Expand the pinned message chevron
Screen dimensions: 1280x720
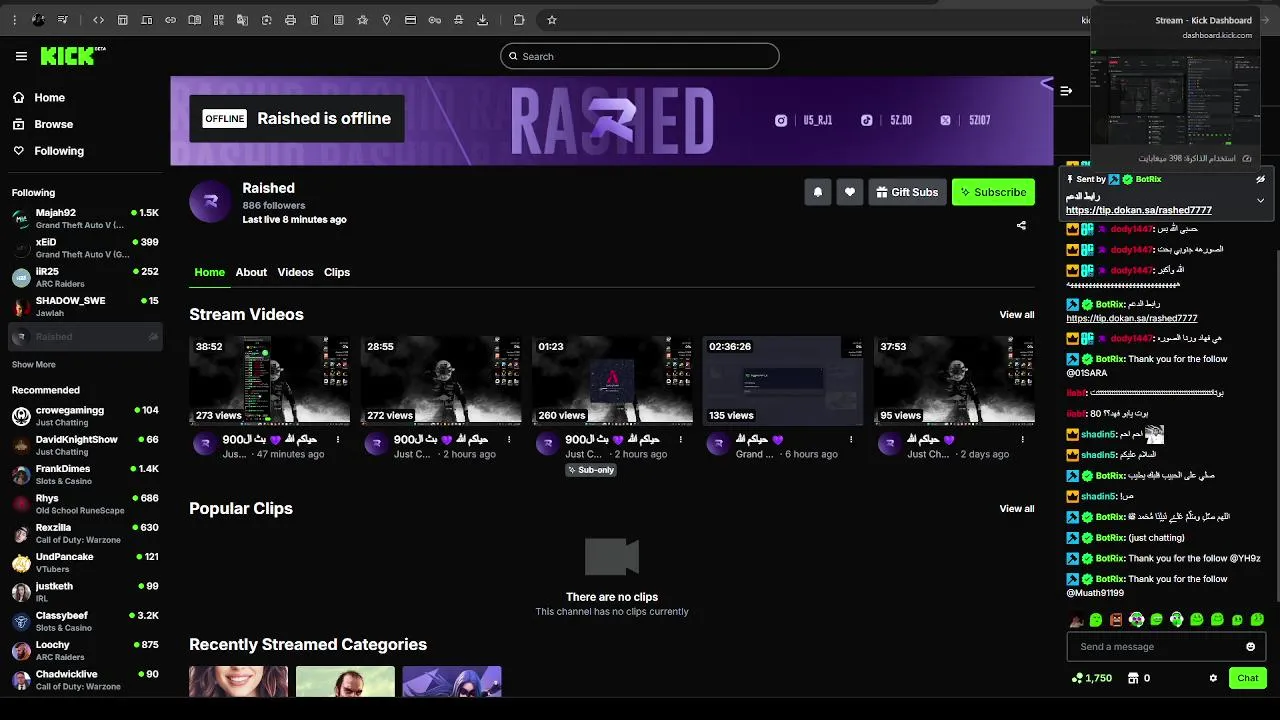coord(1260,200)
